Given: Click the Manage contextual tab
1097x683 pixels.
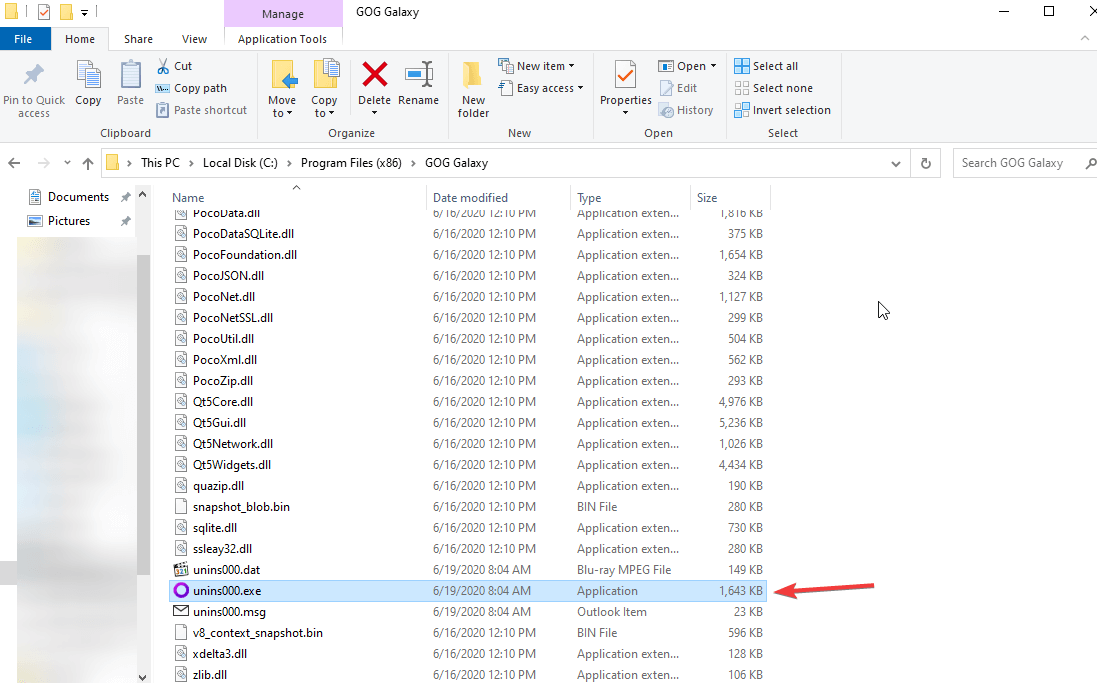Looking at the screenshot, I should coord(283,13).
